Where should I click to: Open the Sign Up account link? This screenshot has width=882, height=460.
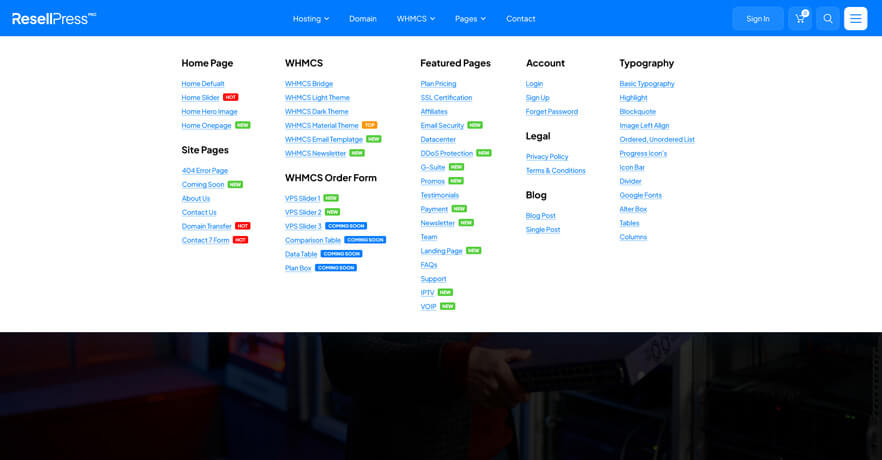coord(538,98)
